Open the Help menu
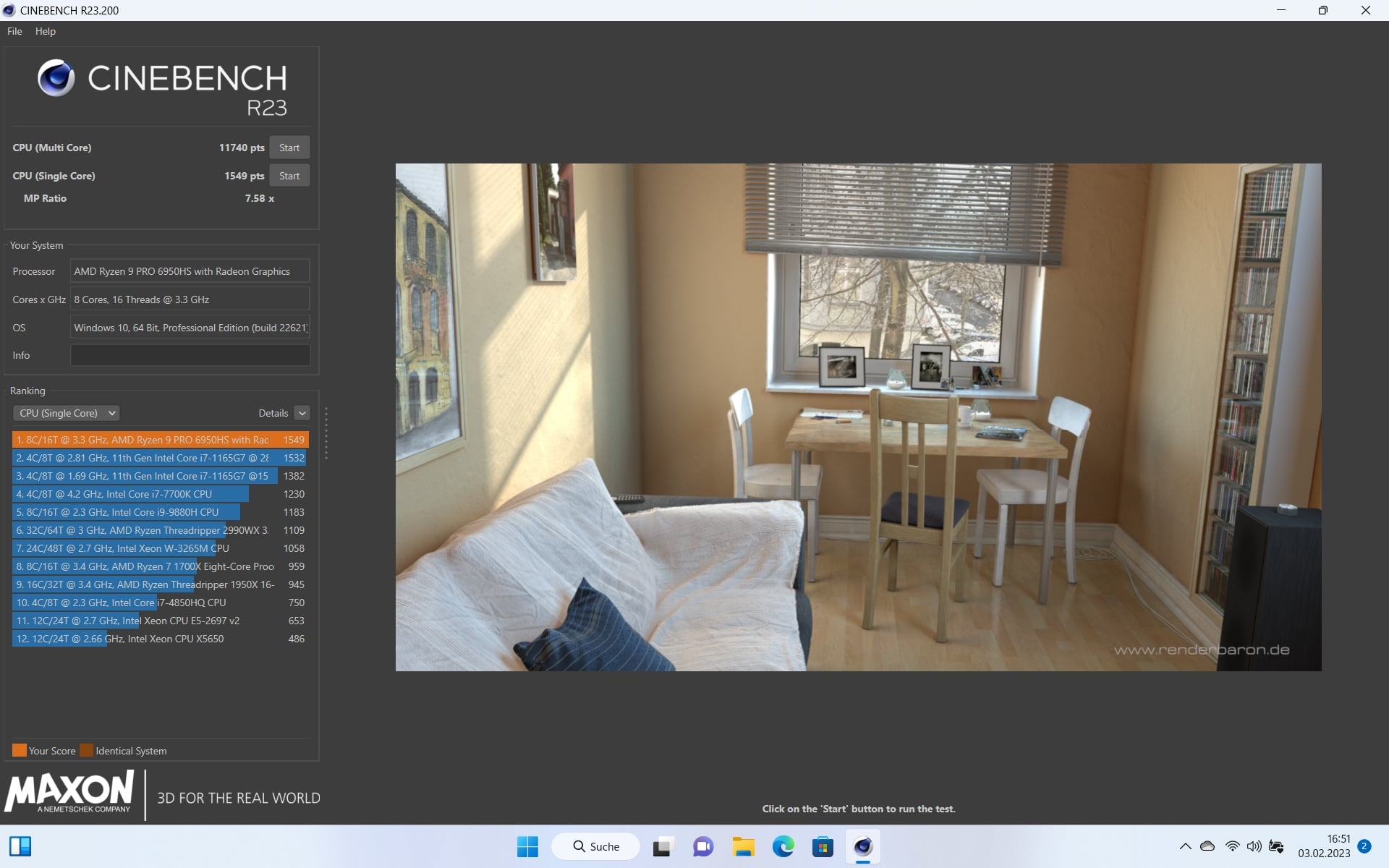Screen dimensions: 1389x868 [45, 31]
